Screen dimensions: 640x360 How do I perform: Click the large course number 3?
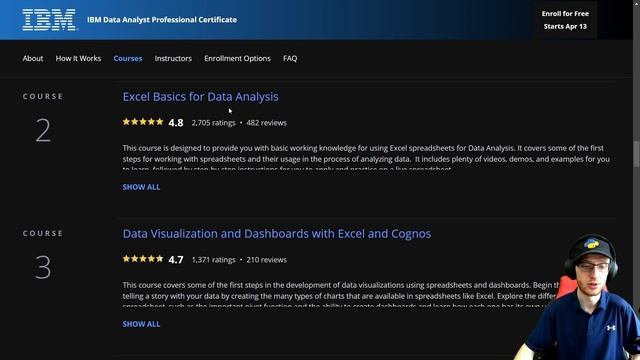pos(43,268)
